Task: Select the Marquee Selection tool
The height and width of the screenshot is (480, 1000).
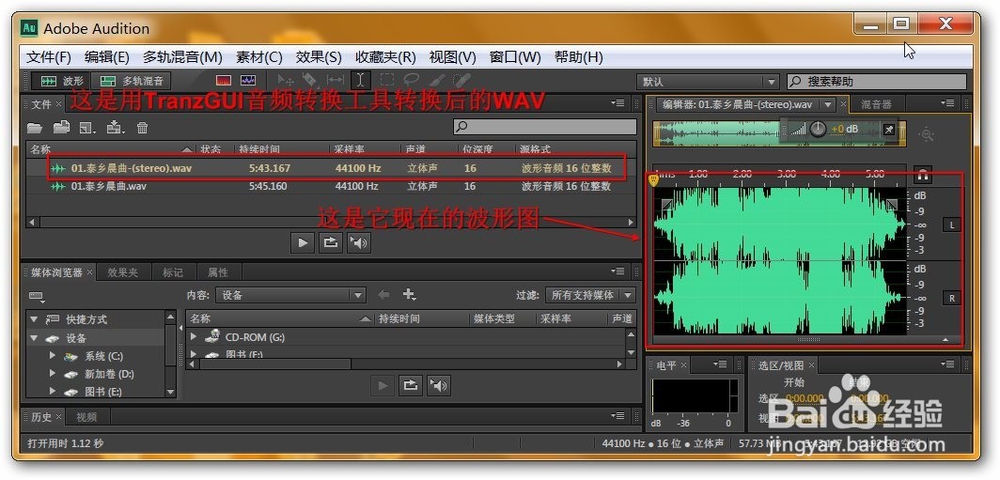Action: [387, 80]
